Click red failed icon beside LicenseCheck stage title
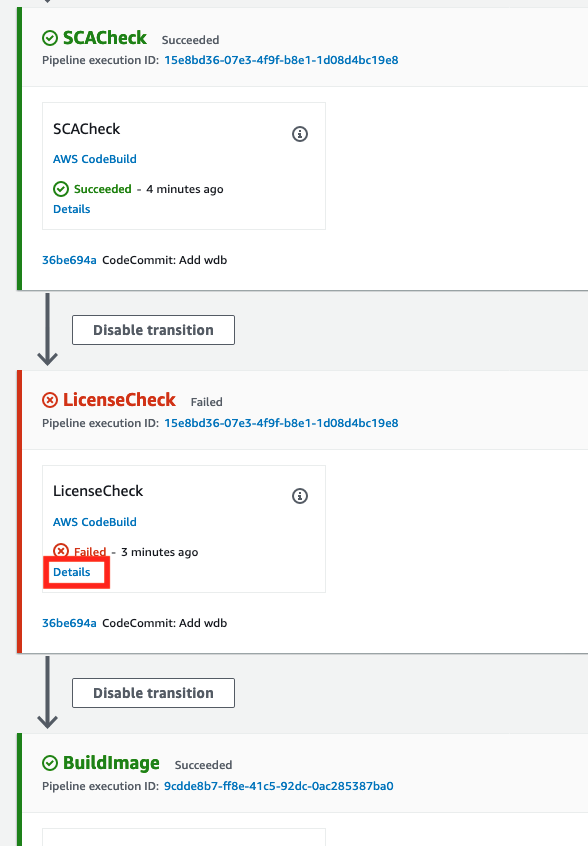Image resolution: width=588 pixels, height=846 pixels. (x=50, y=400)
